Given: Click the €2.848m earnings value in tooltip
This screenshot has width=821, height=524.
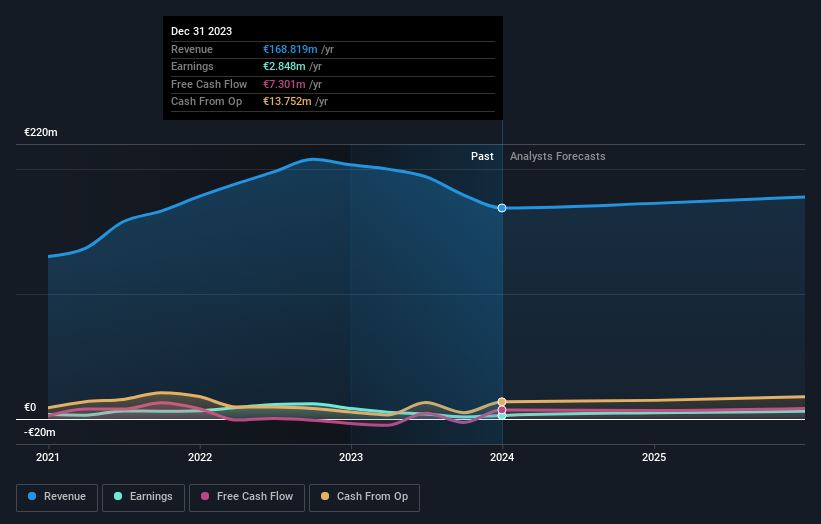Looking at the screenshot, I should click(284, 66).
